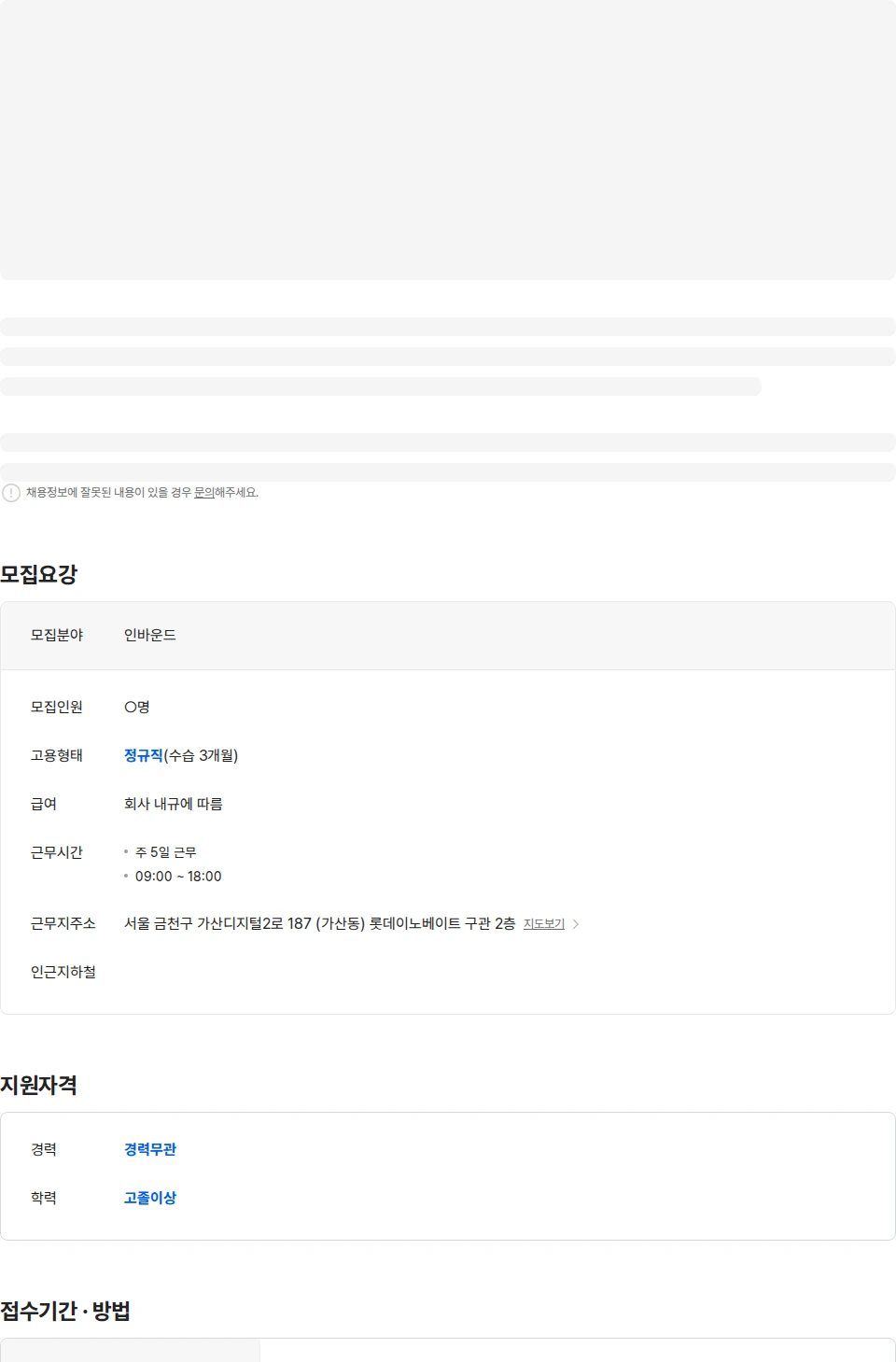Click the 급여 label
The image size is (896, 1362).
pyautogui.click(x=44, y=804)
